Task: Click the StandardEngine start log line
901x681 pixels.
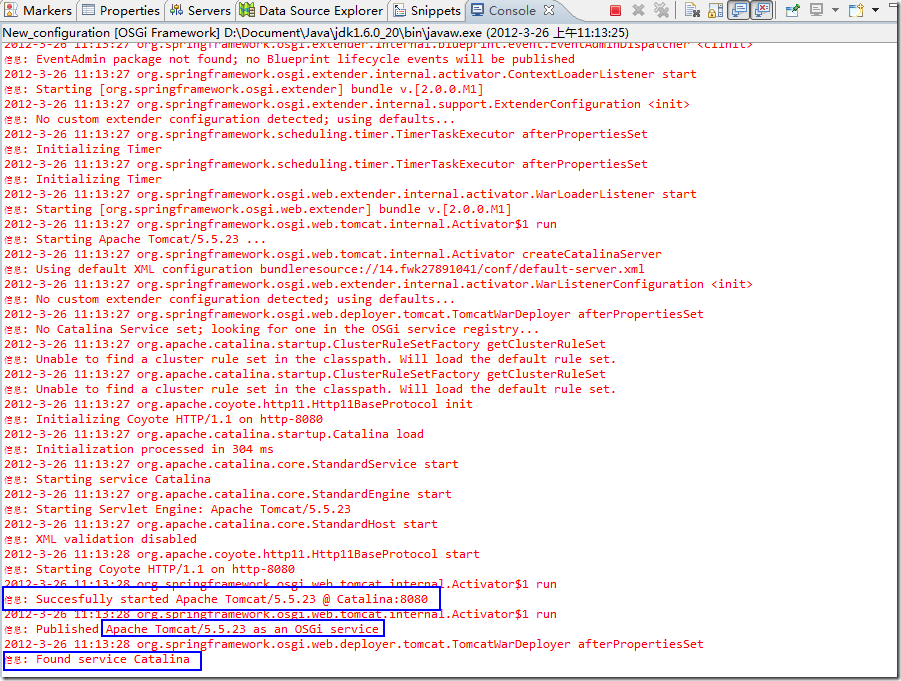Action: point(228,494)
